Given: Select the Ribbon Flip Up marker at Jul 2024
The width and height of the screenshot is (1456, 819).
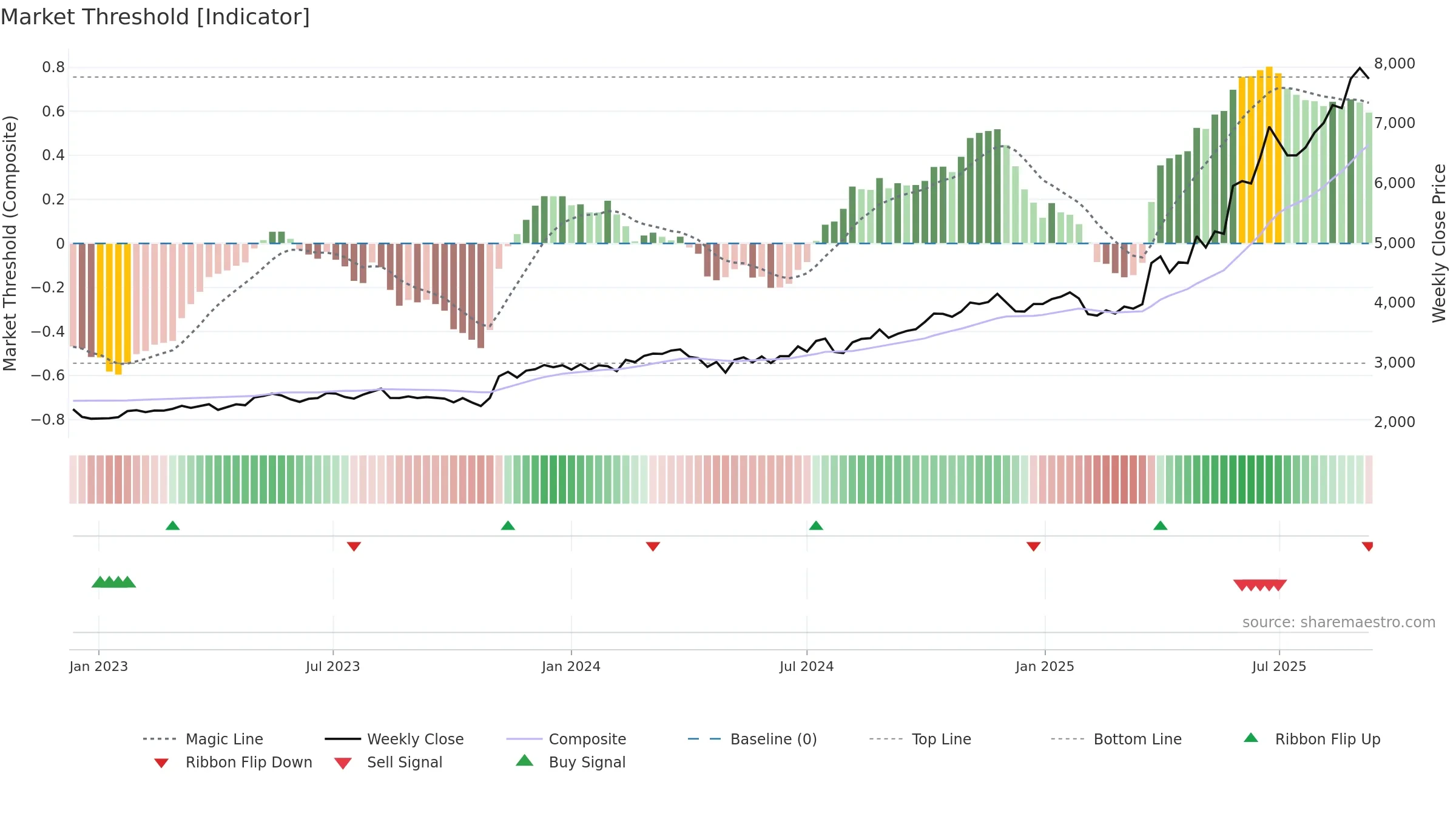Looking at the screenshot, I should (x=816, y=525).
